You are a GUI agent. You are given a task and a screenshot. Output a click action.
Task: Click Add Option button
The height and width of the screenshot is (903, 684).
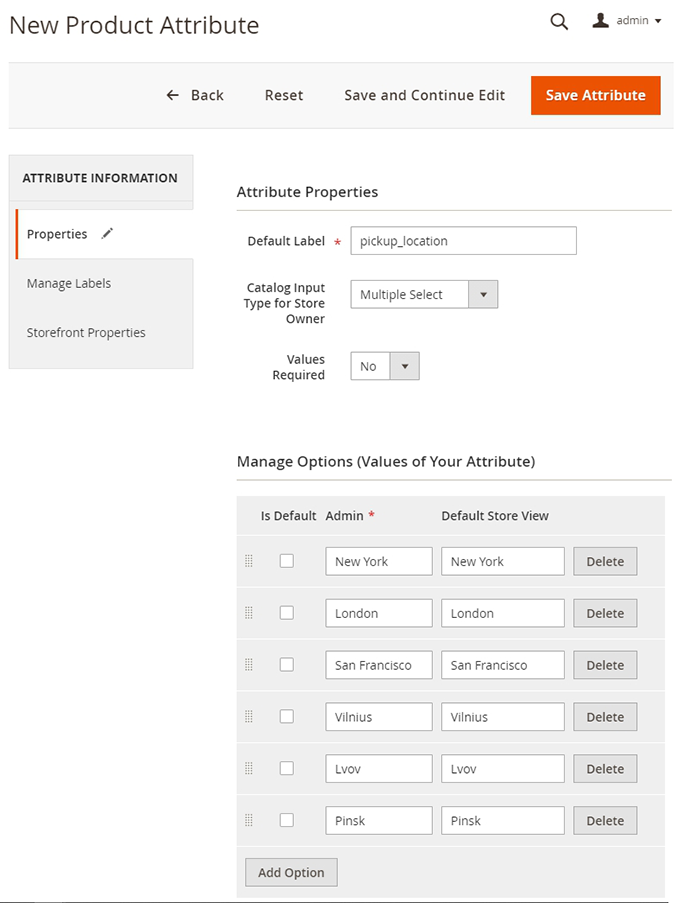point(291,872)
